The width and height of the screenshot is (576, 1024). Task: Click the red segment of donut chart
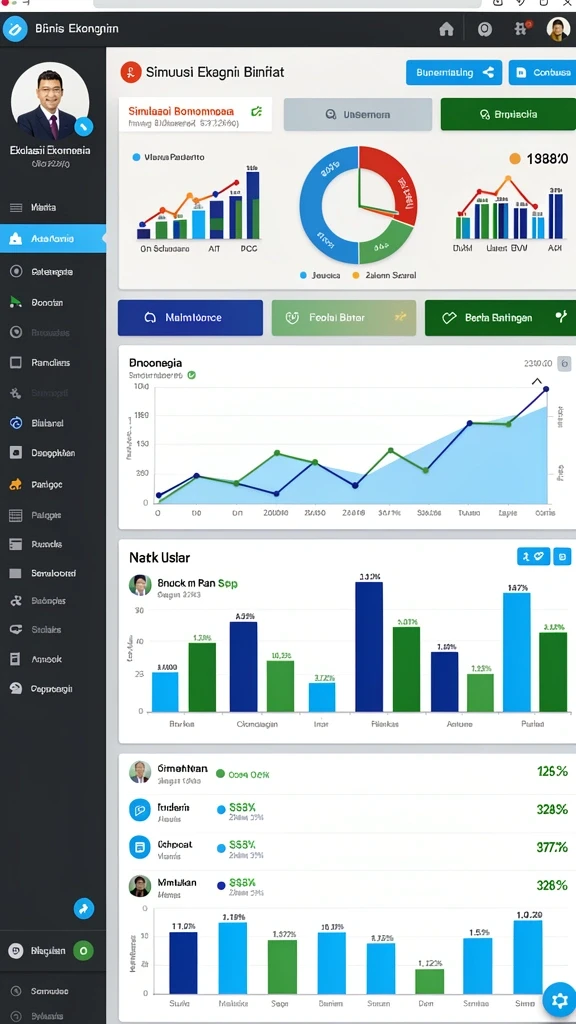click(391, 183)
